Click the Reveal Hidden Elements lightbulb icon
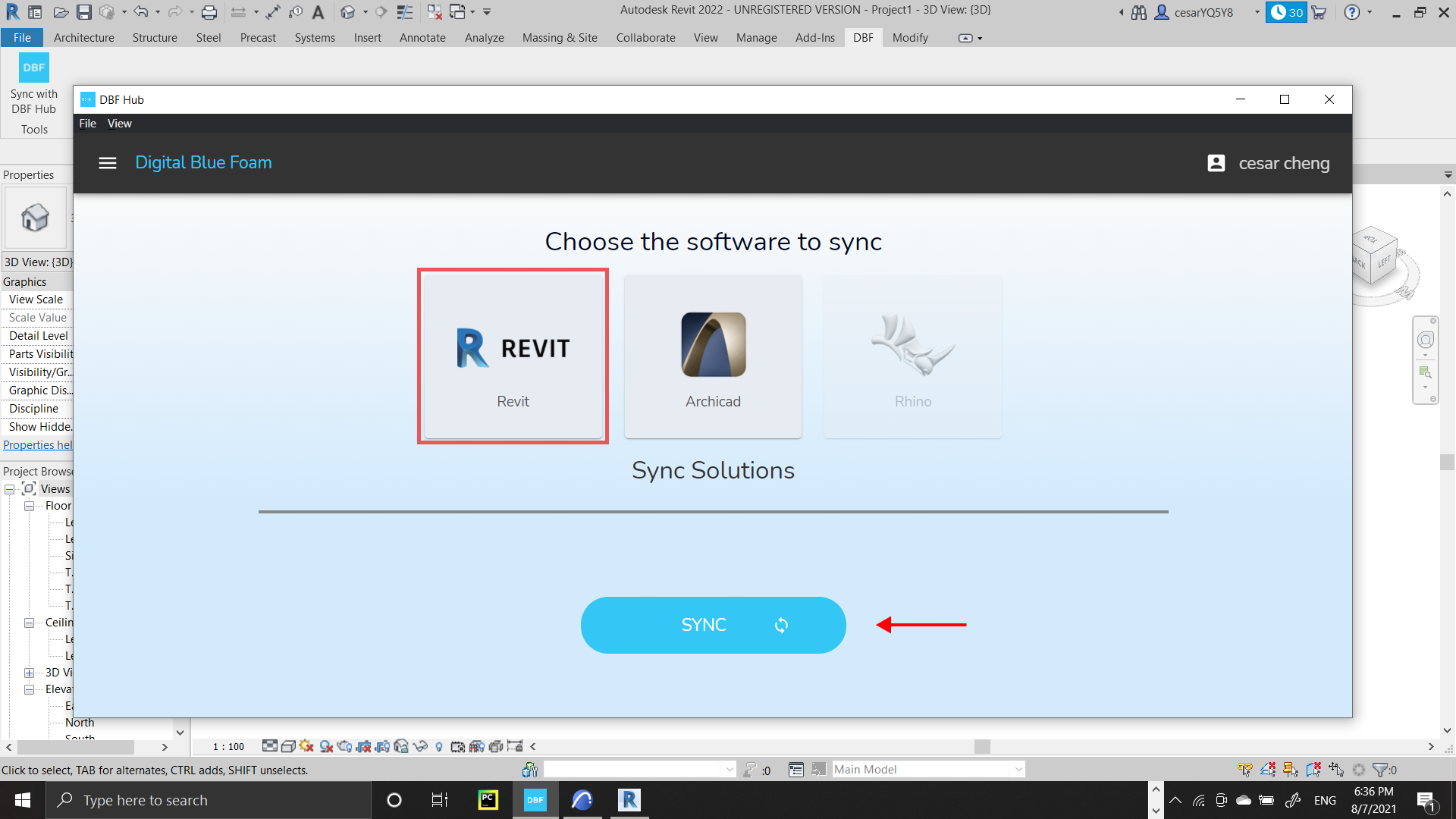 tap(439, 747)
